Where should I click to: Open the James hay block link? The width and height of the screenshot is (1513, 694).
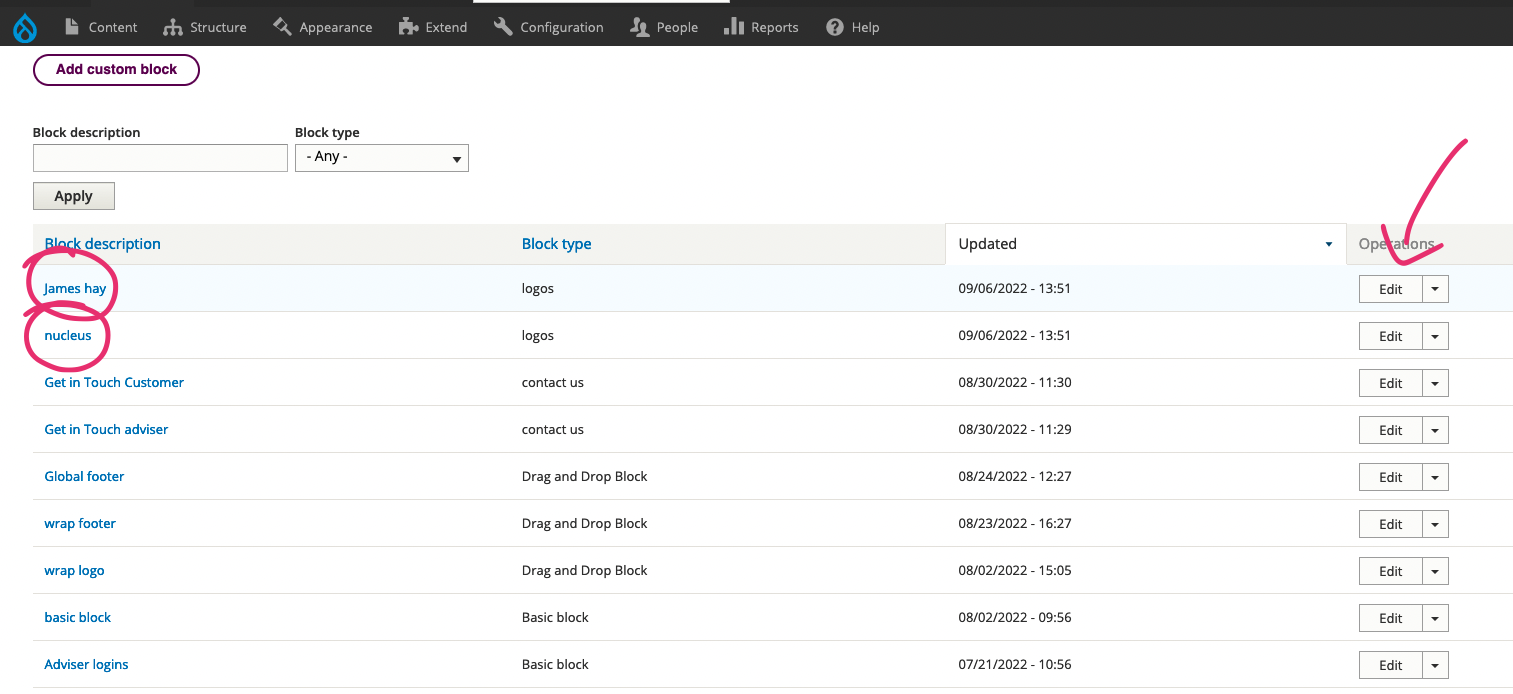pyautogui.click(x=75, y=289)
